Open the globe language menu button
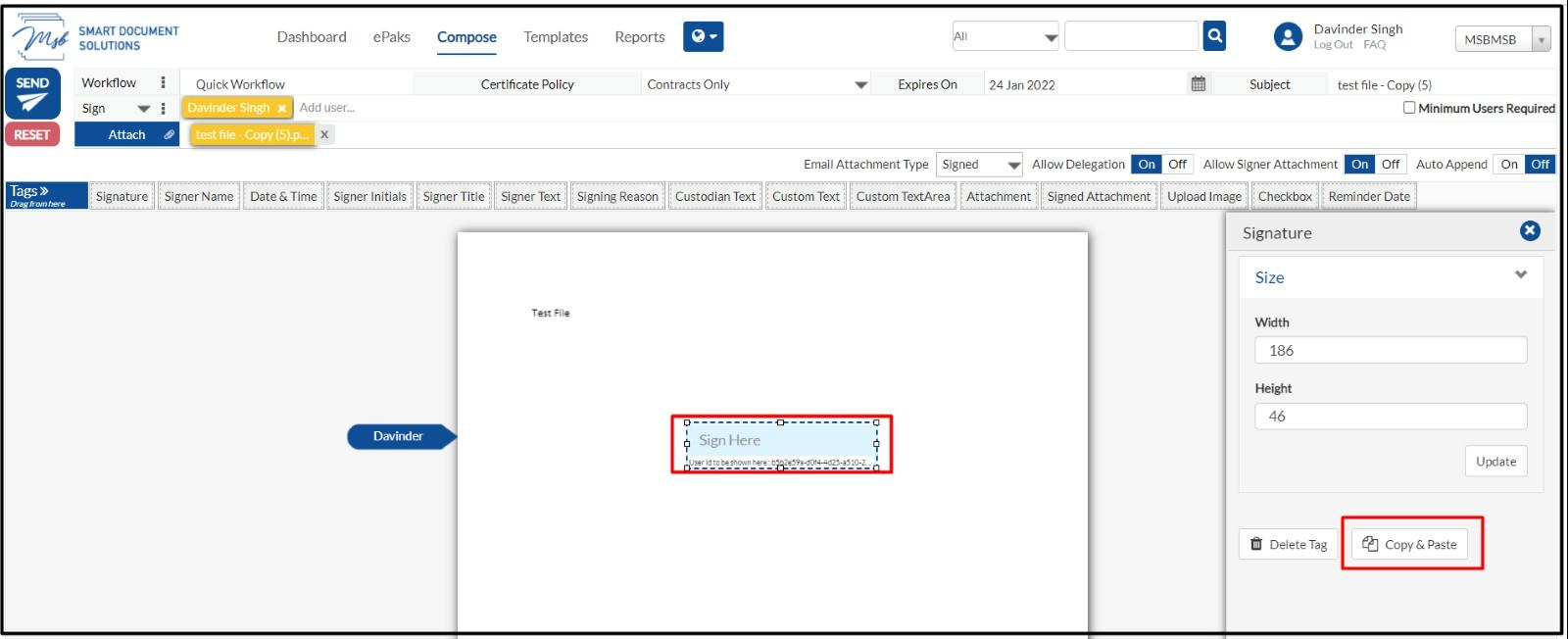This screenshot has width=1568, height=639. coord(703,36)
